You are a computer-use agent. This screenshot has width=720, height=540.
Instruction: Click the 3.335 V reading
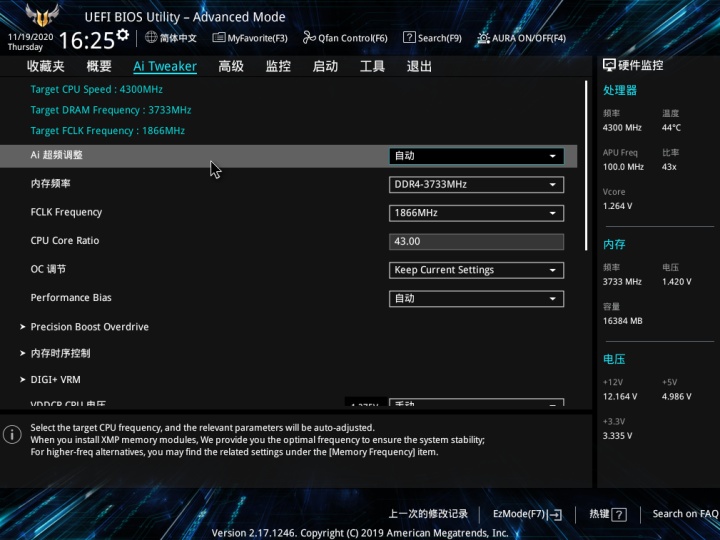(x=617, y=436)
